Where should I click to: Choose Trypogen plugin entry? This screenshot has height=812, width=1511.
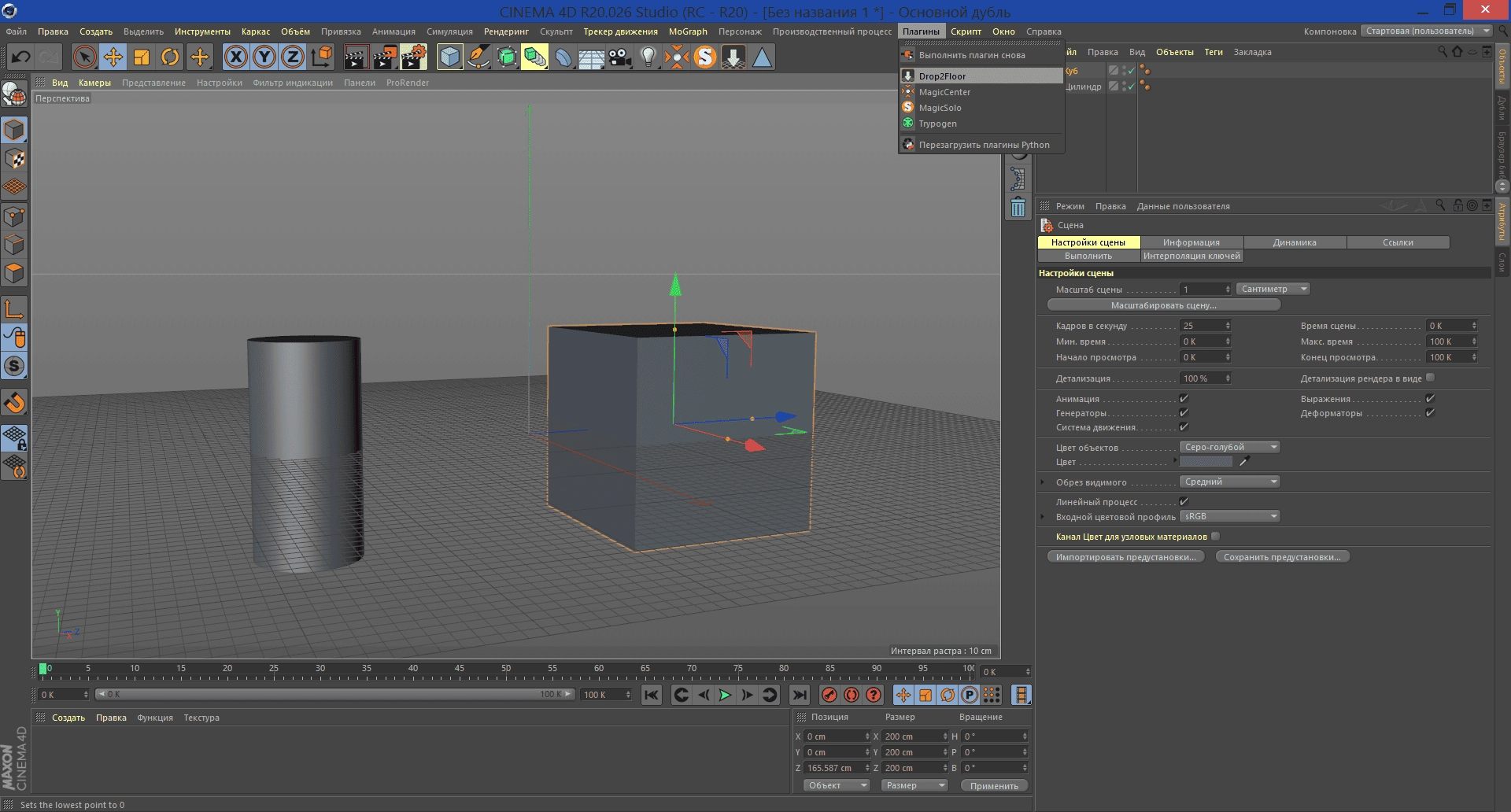click(x=981, y=124)
